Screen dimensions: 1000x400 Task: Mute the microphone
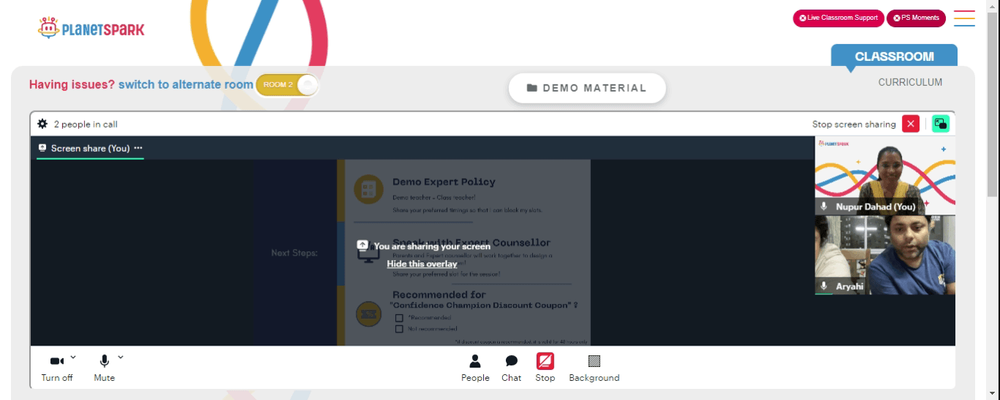[x=104, y=368]
